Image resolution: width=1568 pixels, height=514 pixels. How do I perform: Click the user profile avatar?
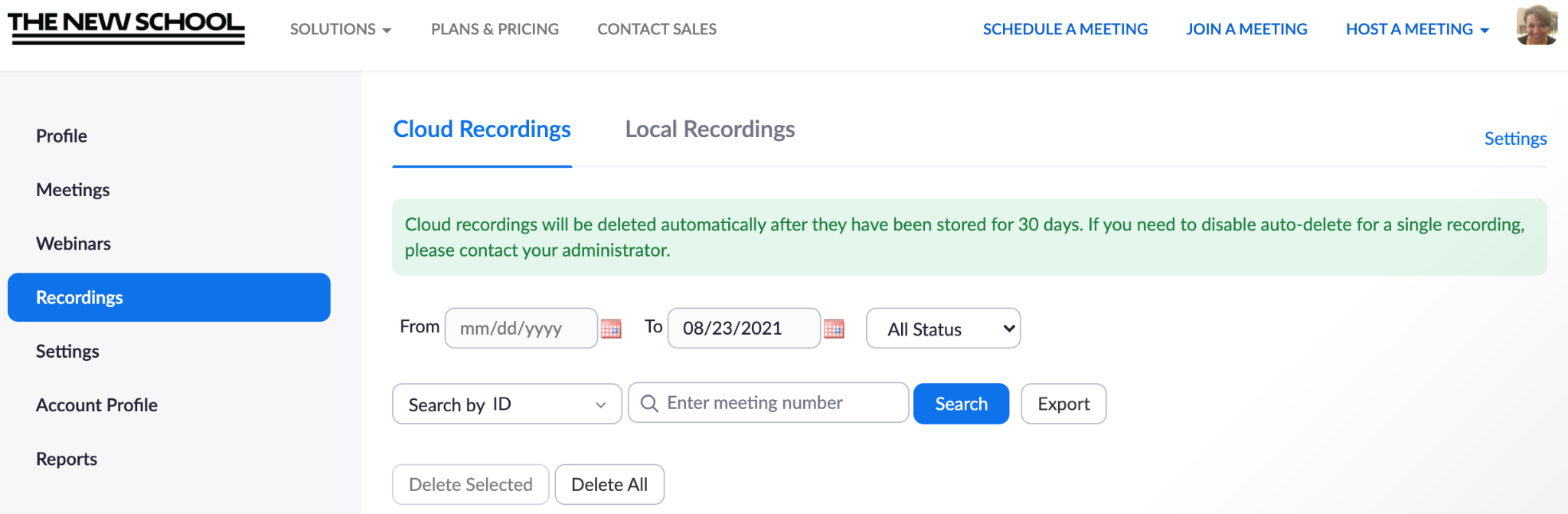point(1537,26)
